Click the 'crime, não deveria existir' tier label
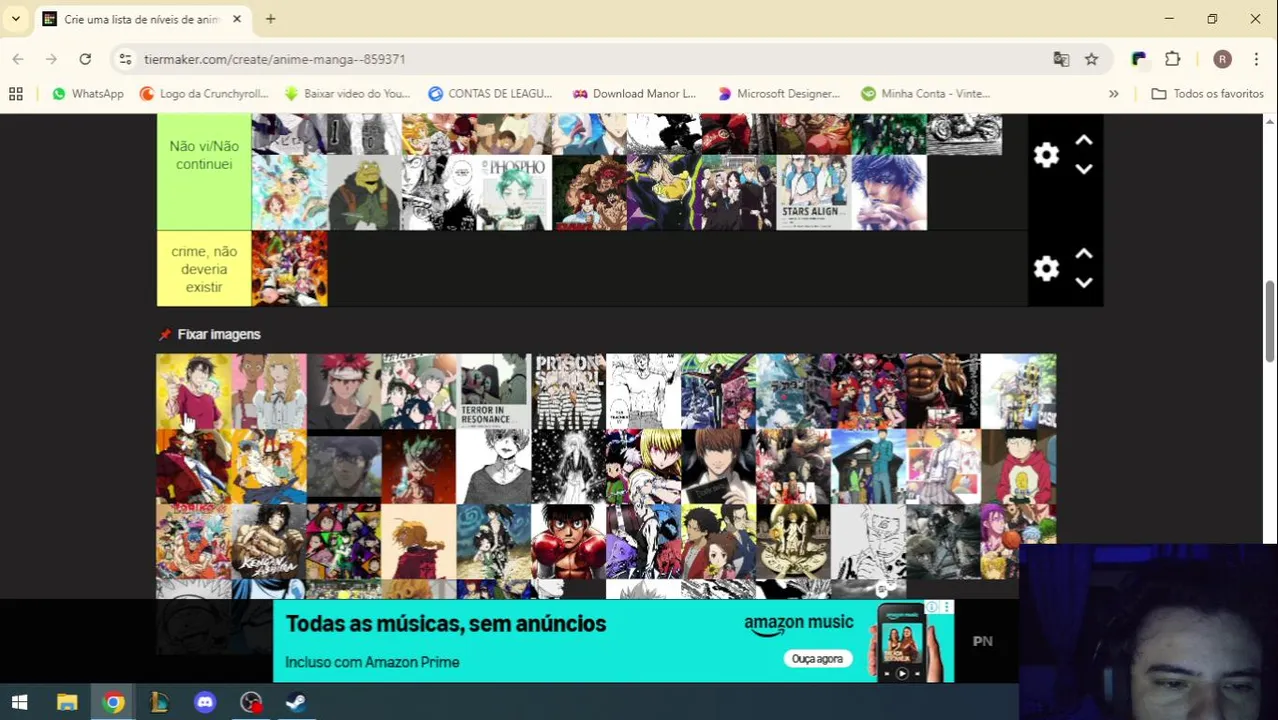Image resolution: width=1278 pixels, height=720 pixels. coord(204,269)
